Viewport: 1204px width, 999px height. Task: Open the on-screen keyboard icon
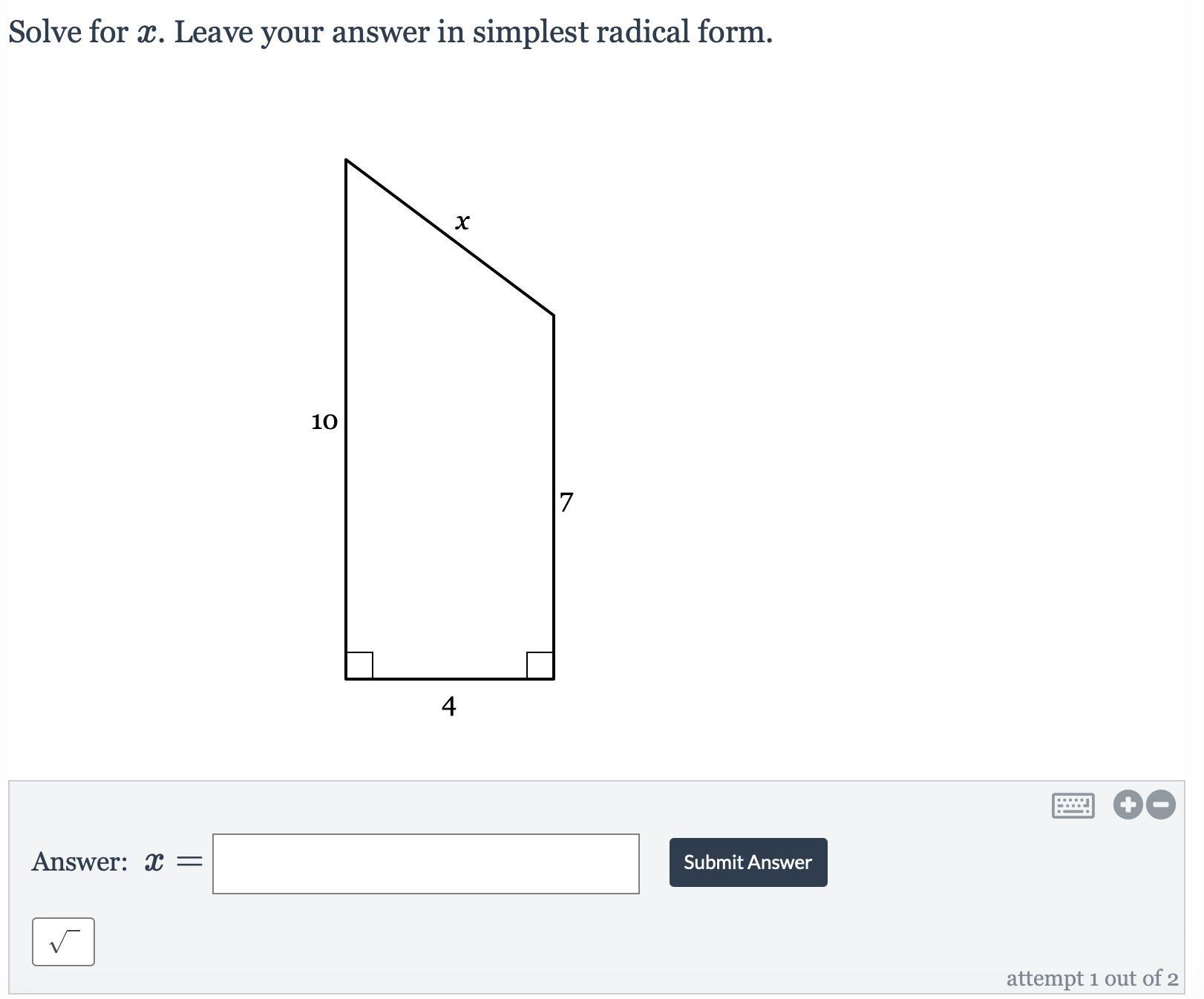(1073, 805)
